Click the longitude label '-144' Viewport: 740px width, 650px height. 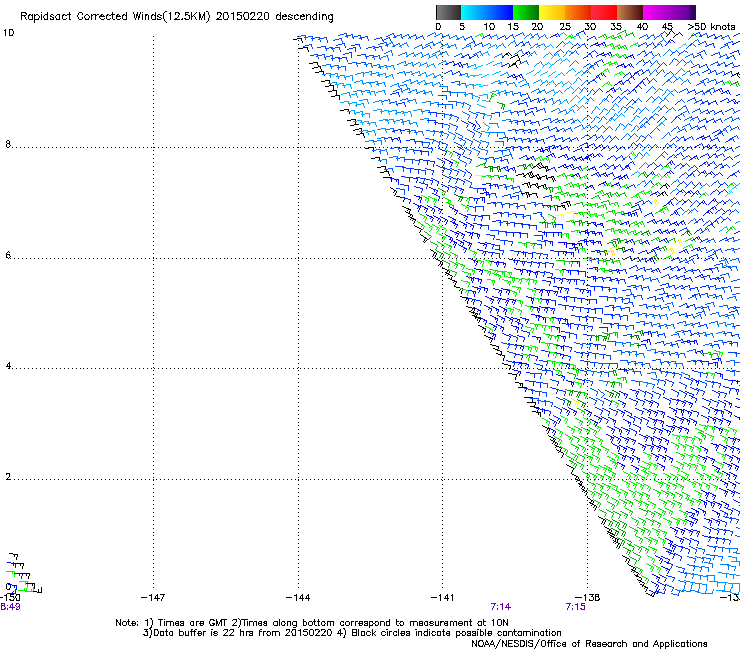(x=298, y=598)
